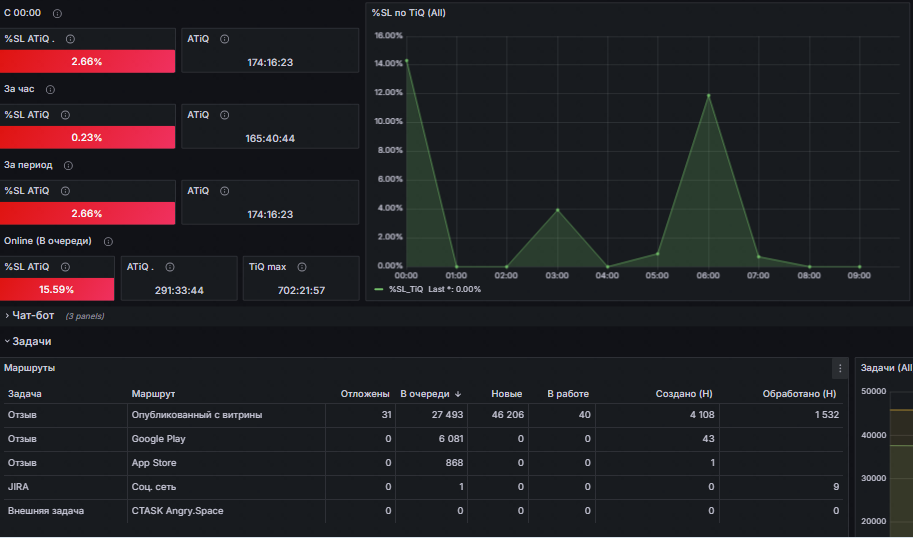Click the red 15.59% gauge bar
Screen dimensions: 913x538
click(57, 289)
